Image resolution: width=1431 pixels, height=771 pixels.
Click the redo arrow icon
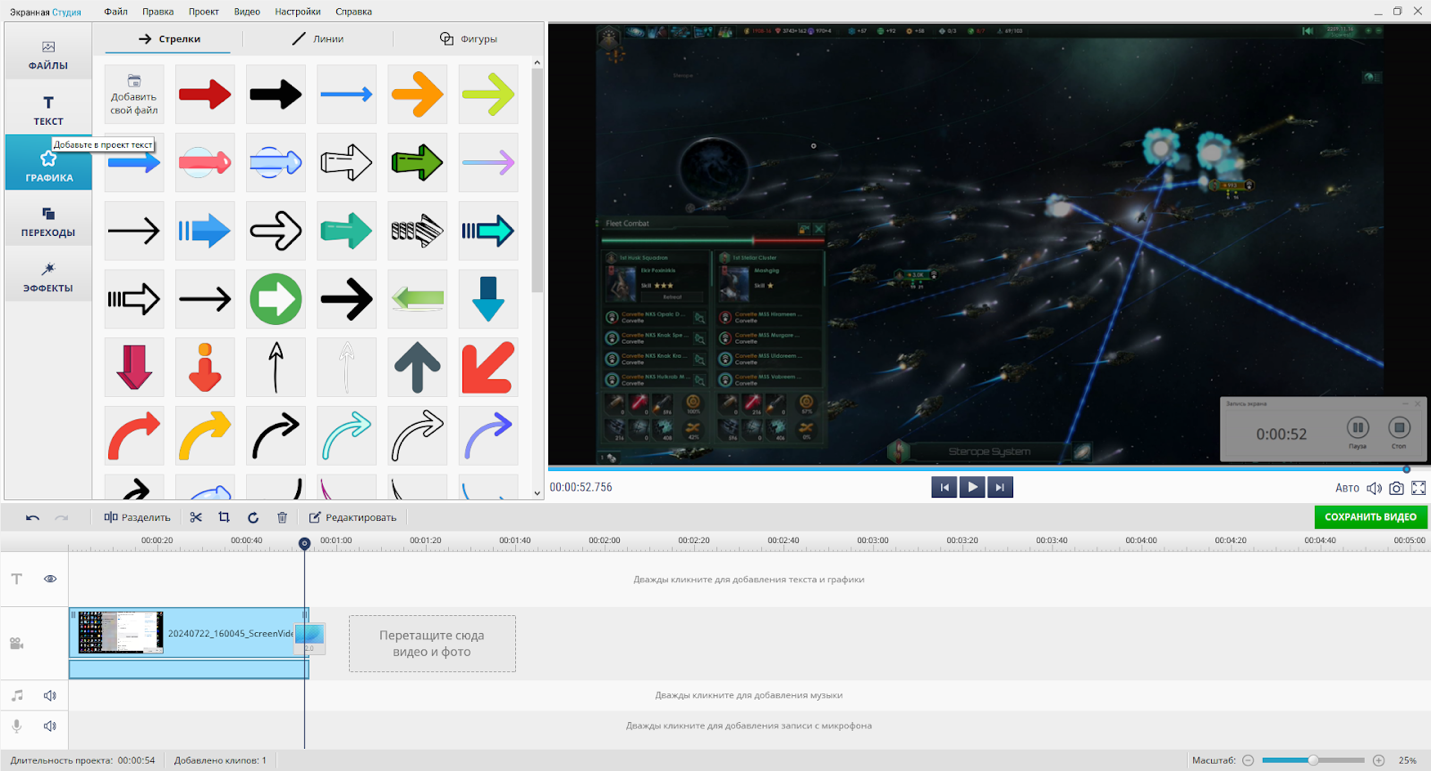[61, 517]
